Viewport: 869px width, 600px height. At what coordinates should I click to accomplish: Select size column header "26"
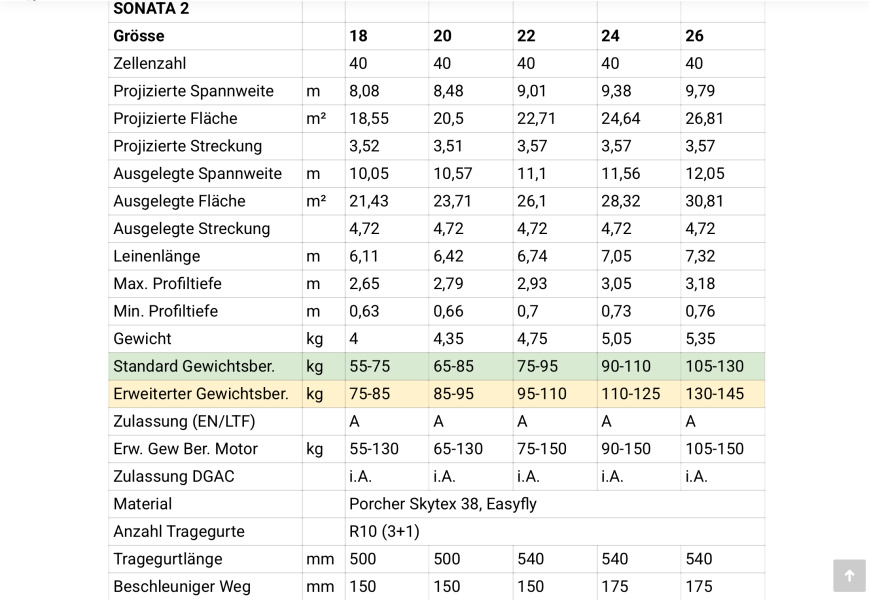(x=694, y=36)
